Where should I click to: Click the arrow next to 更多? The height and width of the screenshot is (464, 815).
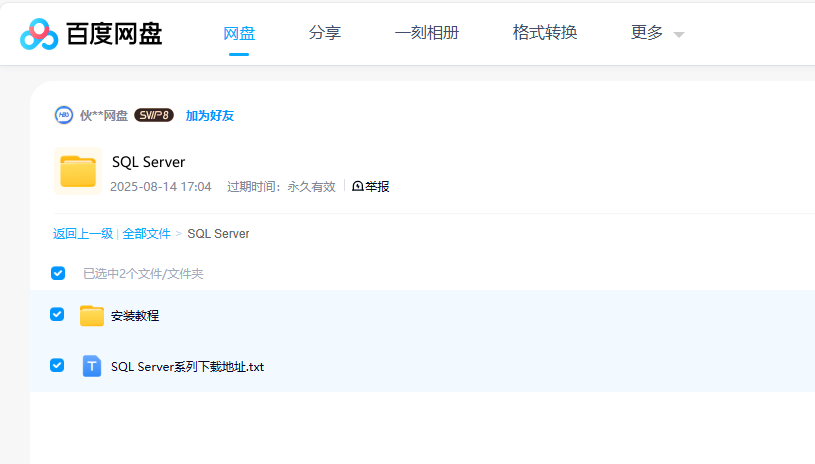pos(679,34)
